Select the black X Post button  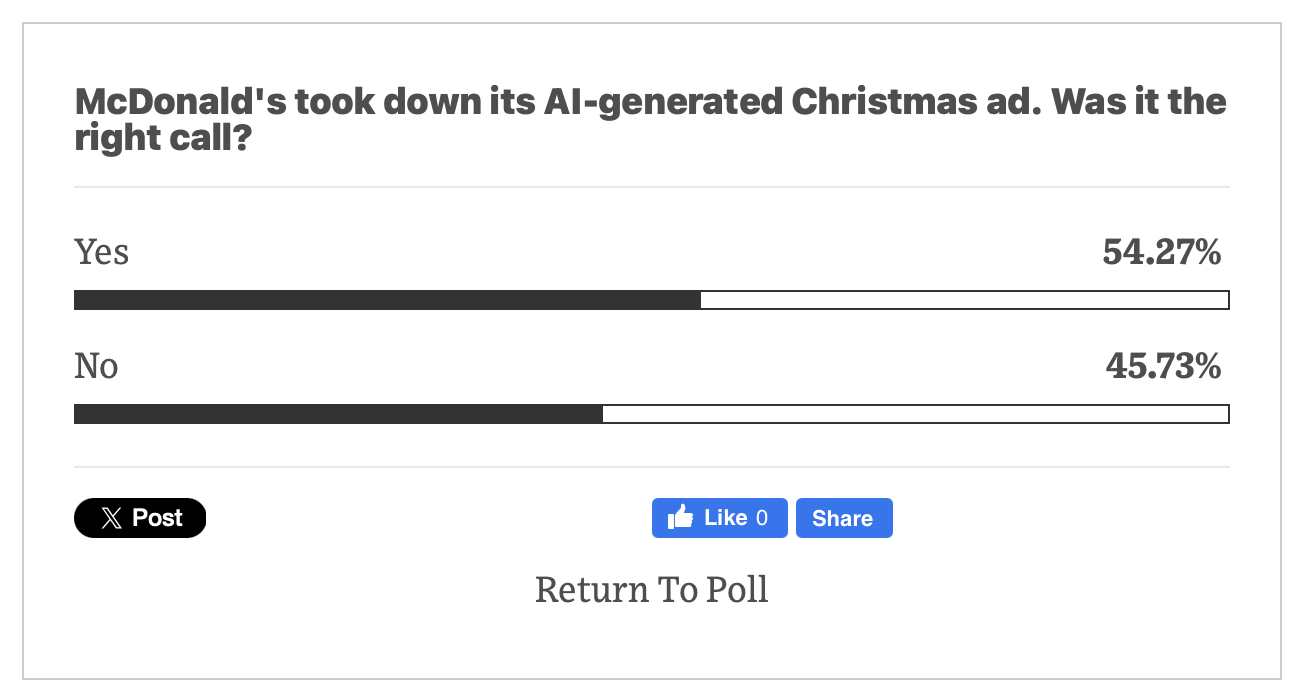pos(140,518)
